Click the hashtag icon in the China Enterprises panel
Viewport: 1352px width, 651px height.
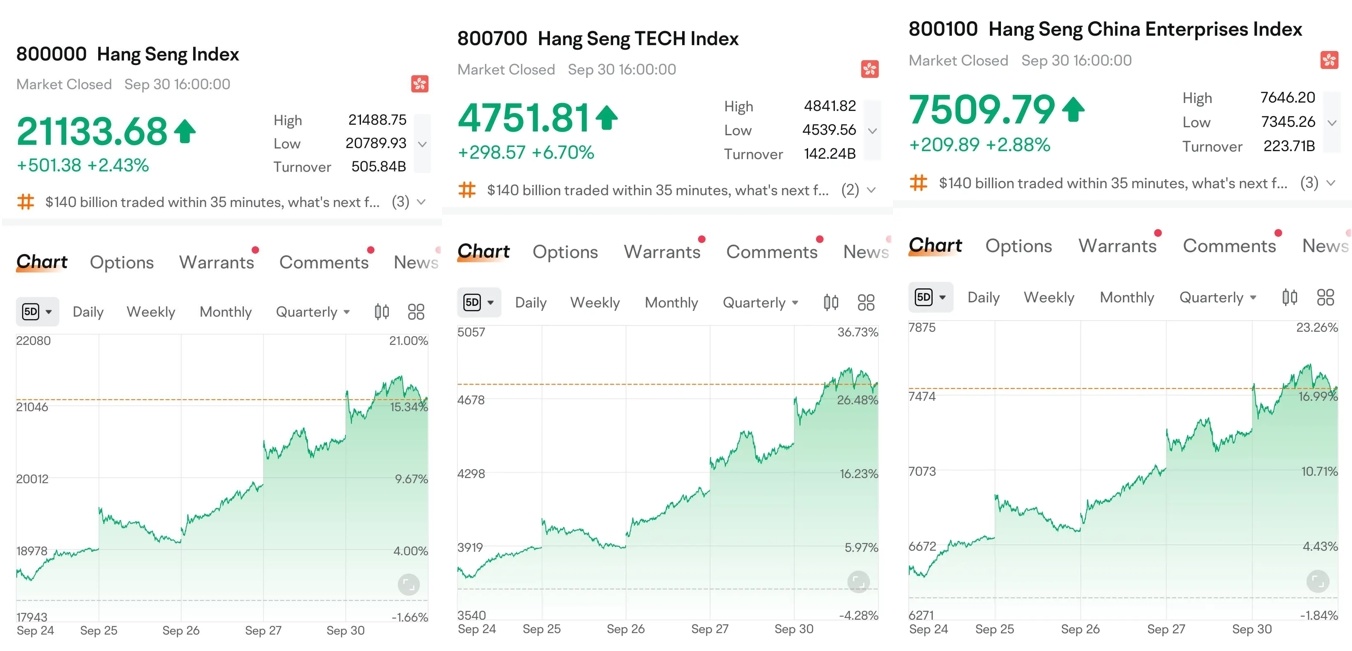(918, 183)
